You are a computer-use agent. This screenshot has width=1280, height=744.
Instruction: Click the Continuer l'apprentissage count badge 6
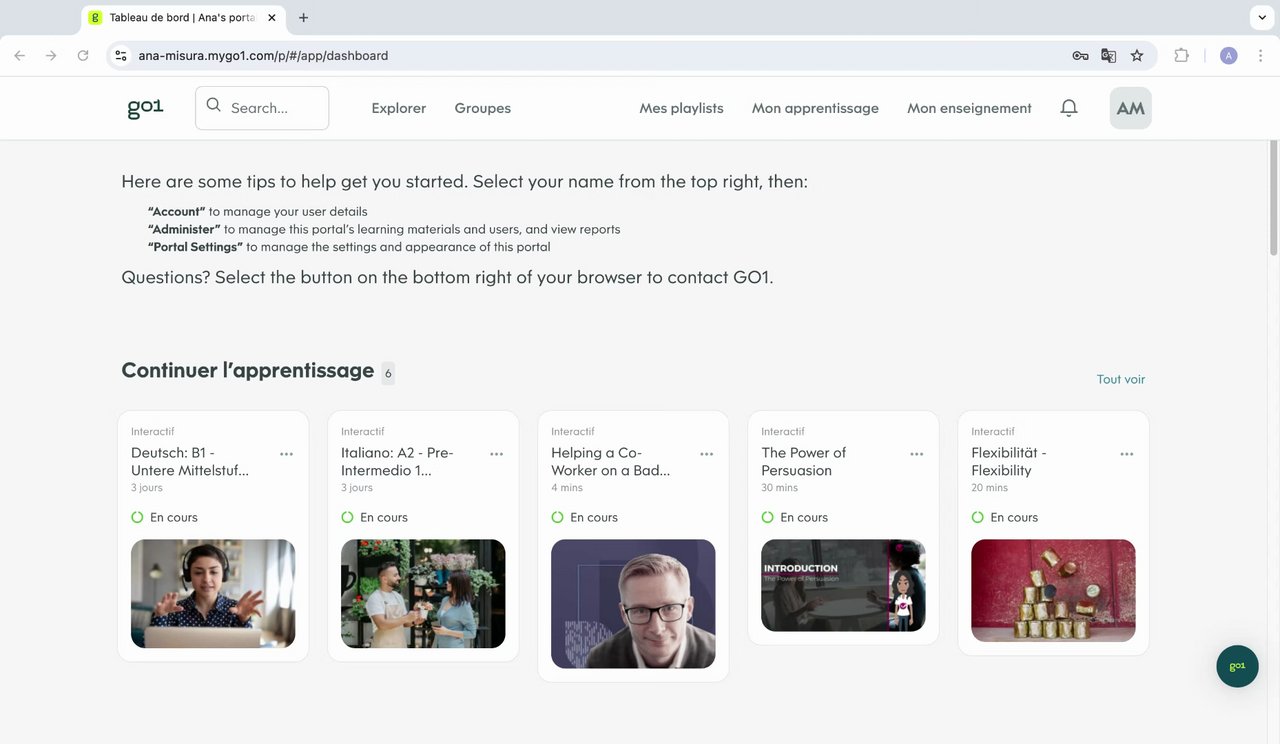(388, 373)
